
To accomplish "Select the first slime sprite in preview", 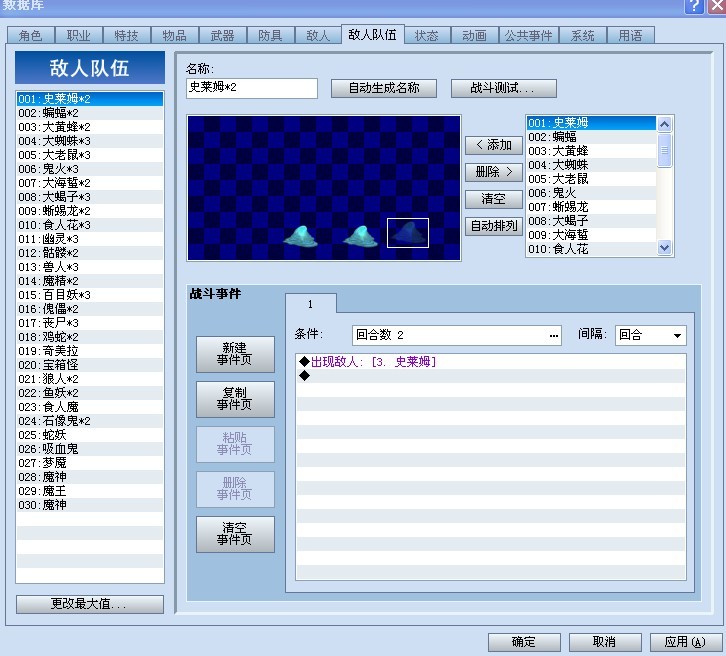I will [x=300, y=236].
